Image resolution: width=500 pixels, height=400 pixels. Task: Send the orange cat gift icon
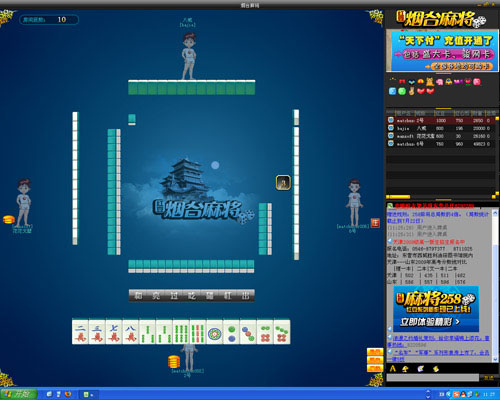click(430, 82)
